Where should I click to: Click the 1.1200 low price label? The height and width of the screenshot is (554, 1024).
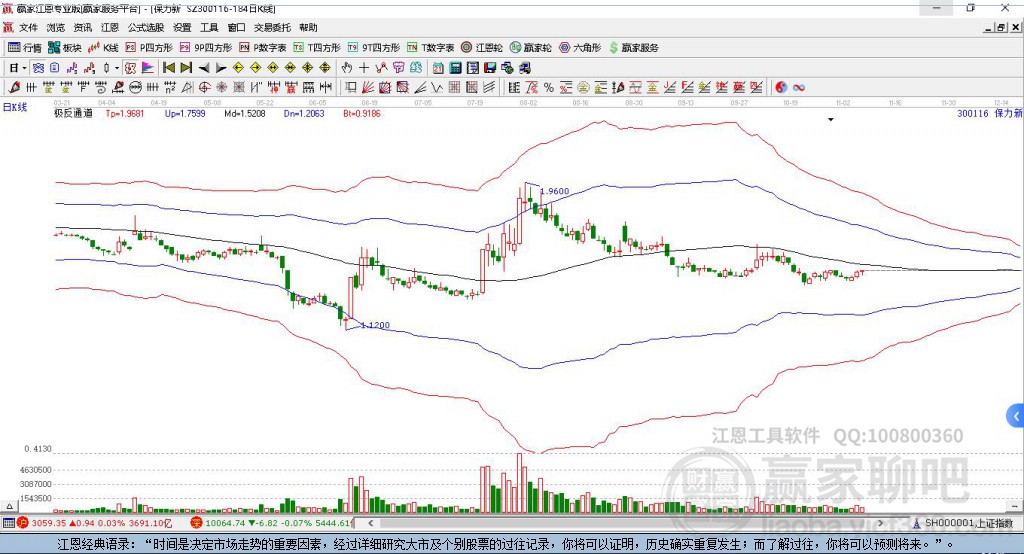point(376,325)
